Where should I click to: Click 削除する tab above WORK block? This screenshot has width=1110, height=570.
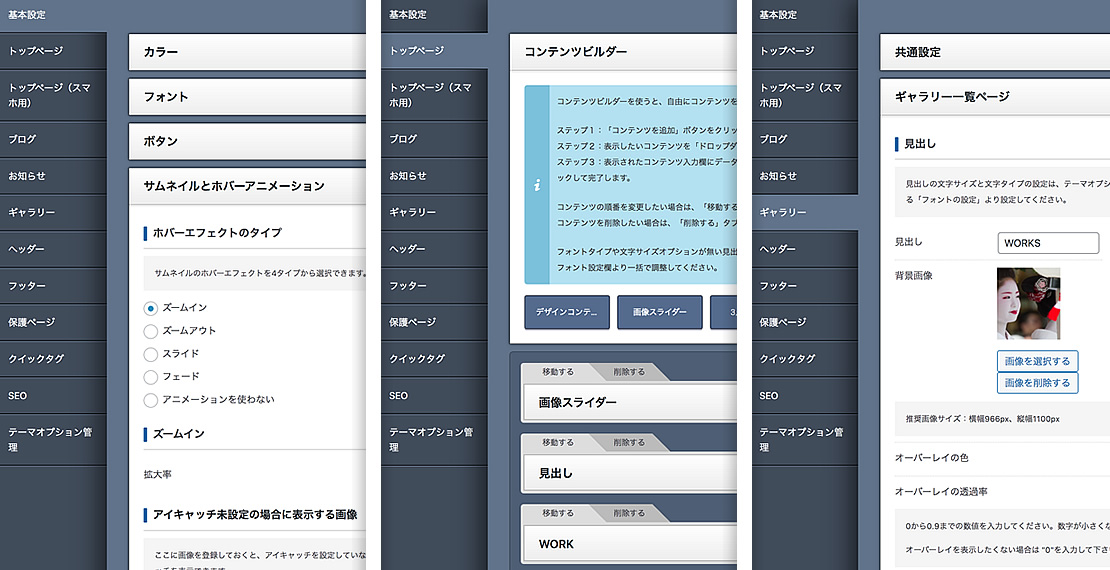point(629,513)
